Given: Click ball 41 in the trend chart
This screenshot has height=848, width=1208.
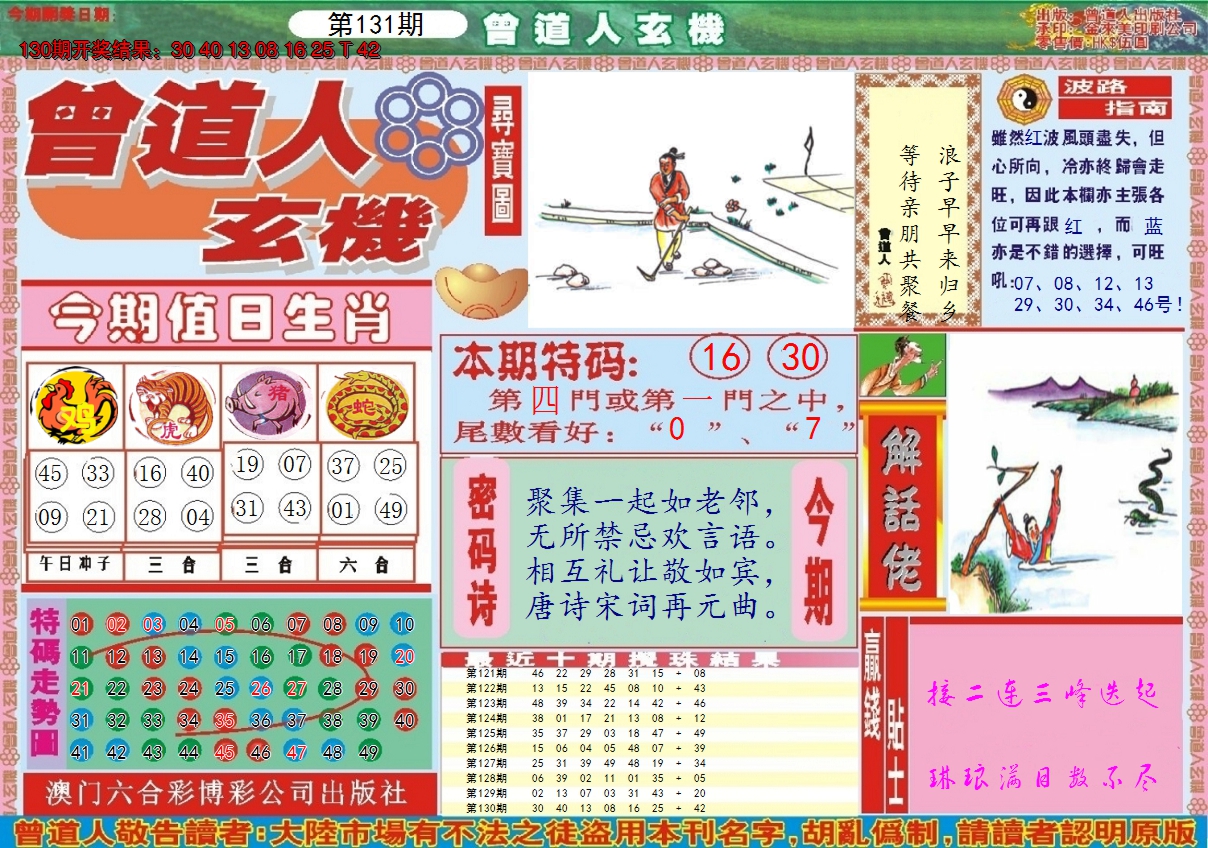Looking at the screenshot, I should (x=81, y=752).
